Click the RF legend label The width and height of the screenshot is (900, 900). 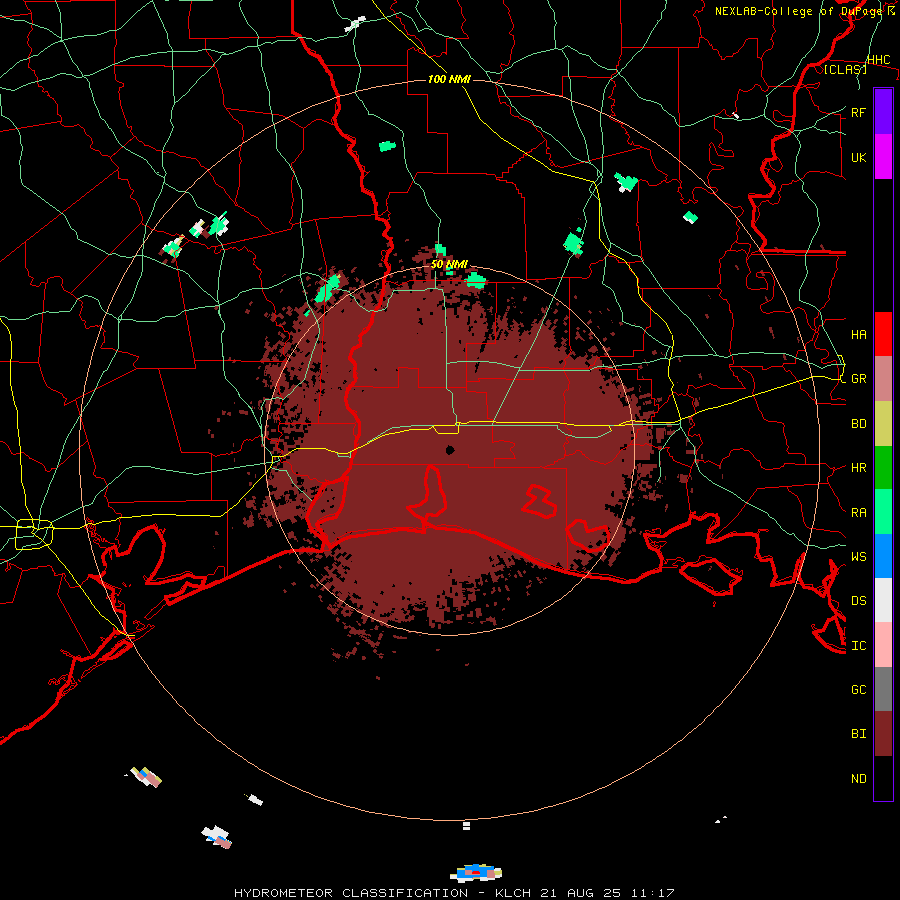click(858, 112)
